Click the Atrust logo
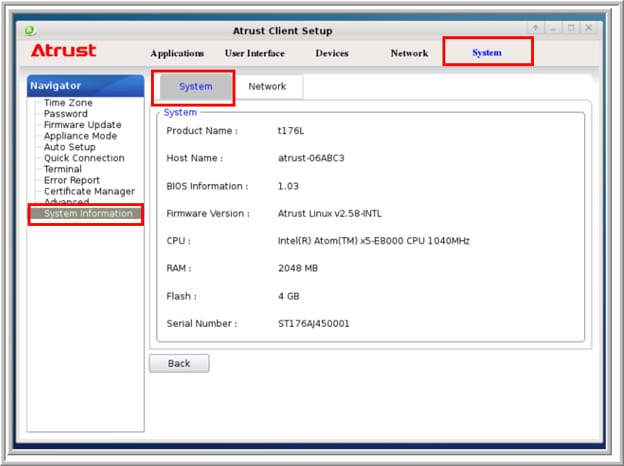The height and width of the screenshot is (466, 624). 64,51
